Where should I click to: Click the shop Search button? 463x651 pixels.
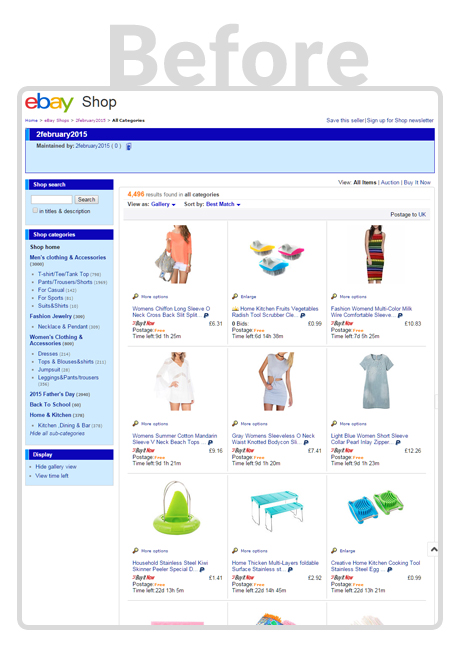pyautogui.click(x=86, y=200)
